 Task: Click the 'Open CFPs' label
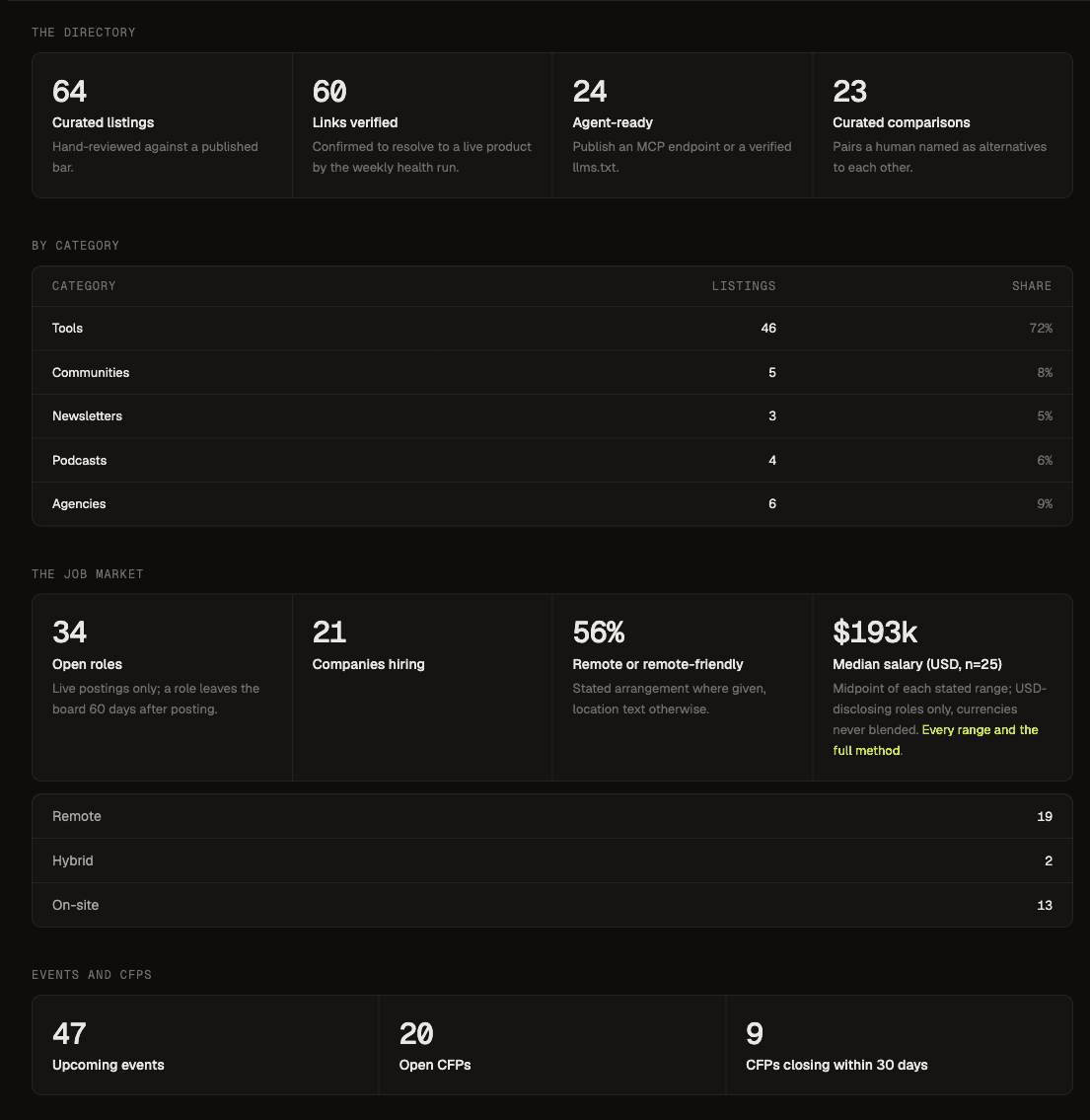(x=435, y=1065)
